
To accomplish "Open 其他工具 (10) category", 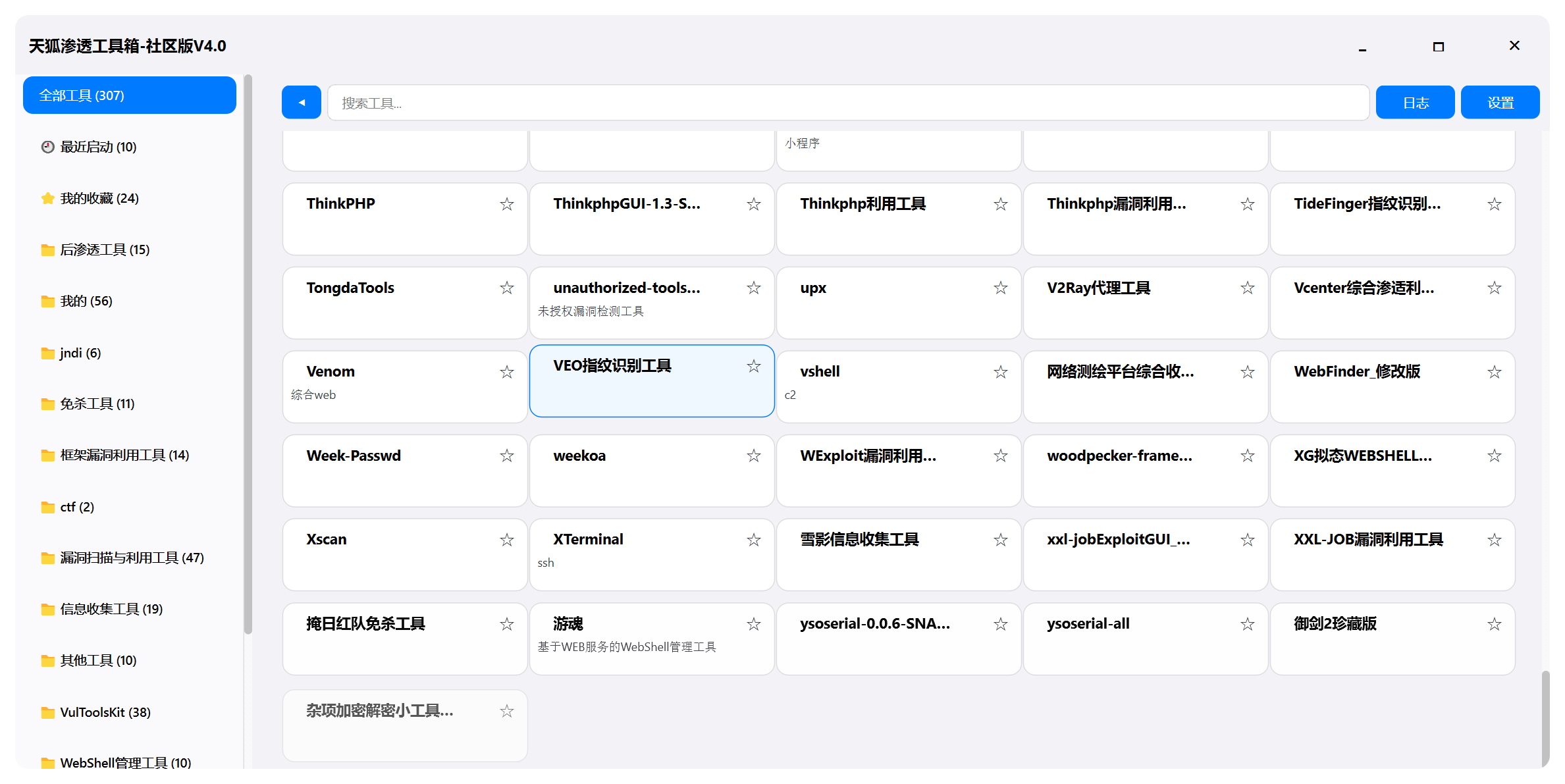I will point(130,660).
